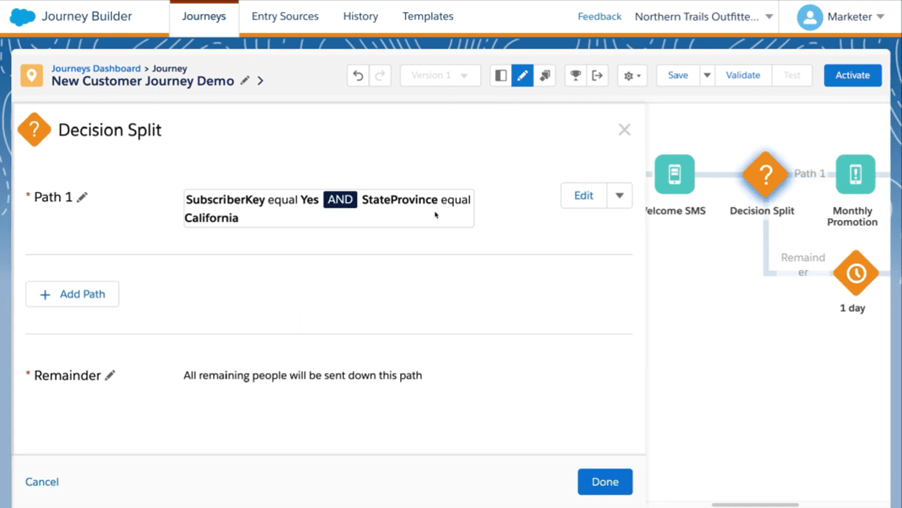Open the settings gear dropdown
Screen dimensions: 902x508
coord(632,75)
